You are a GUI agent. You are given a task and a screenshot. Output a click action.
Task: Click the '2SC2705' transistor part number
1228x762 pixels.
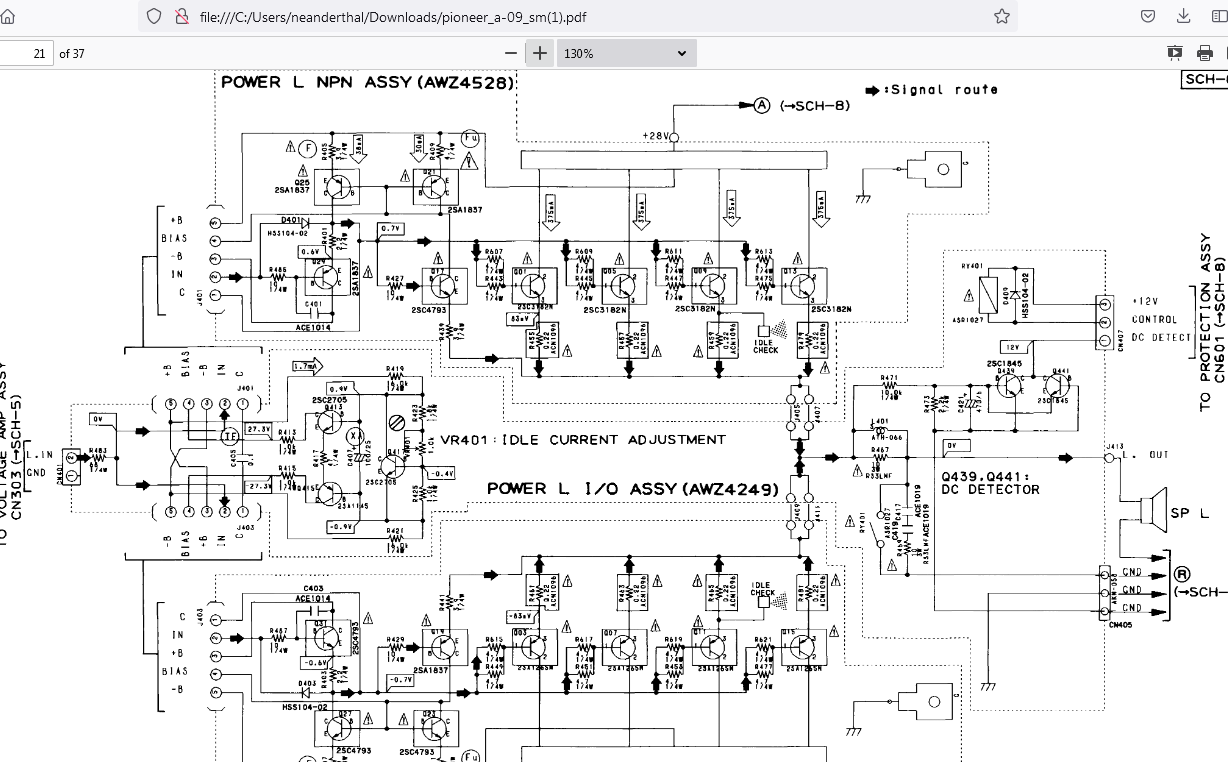(x=329, y=400)
